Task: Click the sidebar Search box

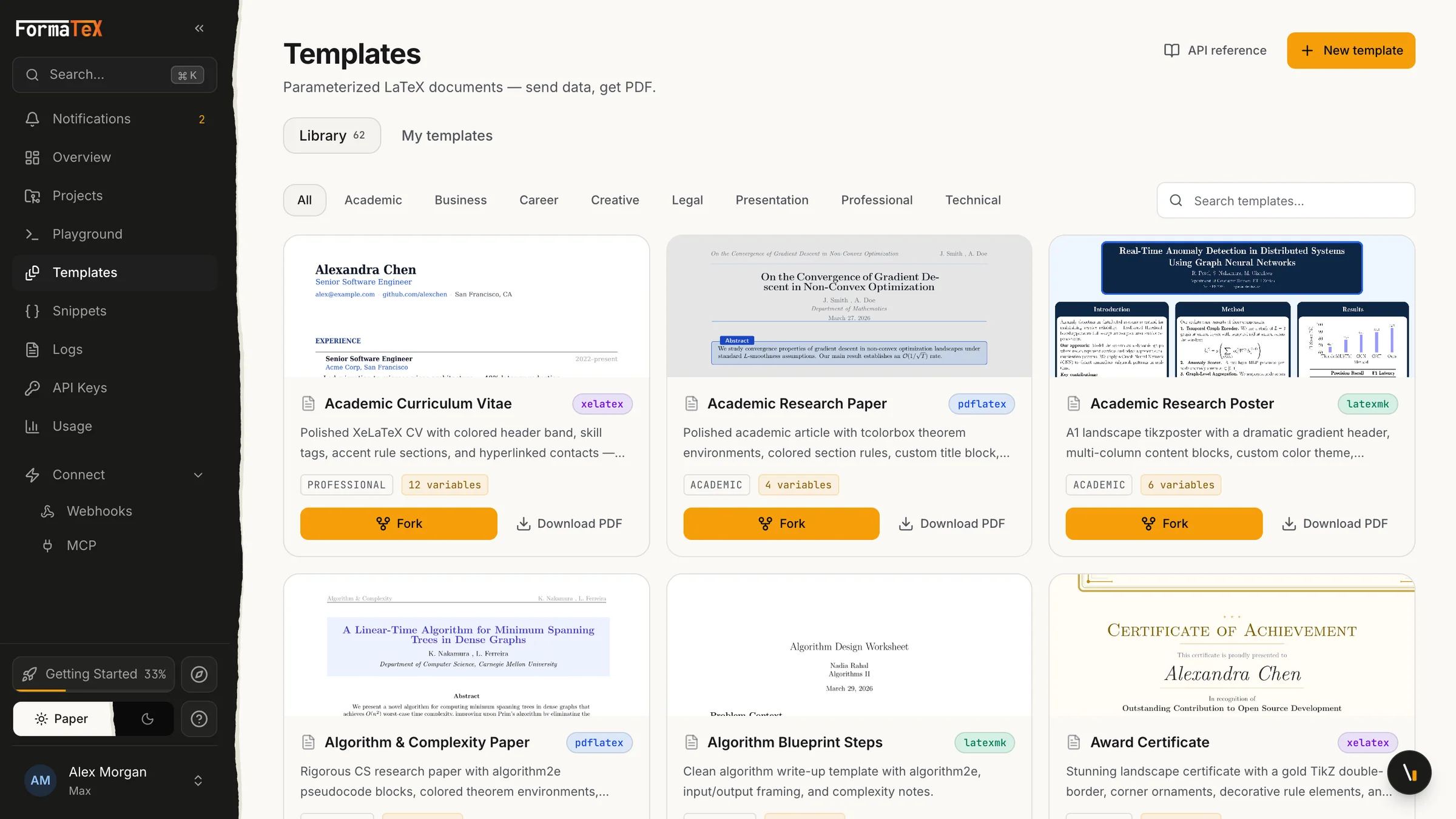Action: (x=115, y=75)
